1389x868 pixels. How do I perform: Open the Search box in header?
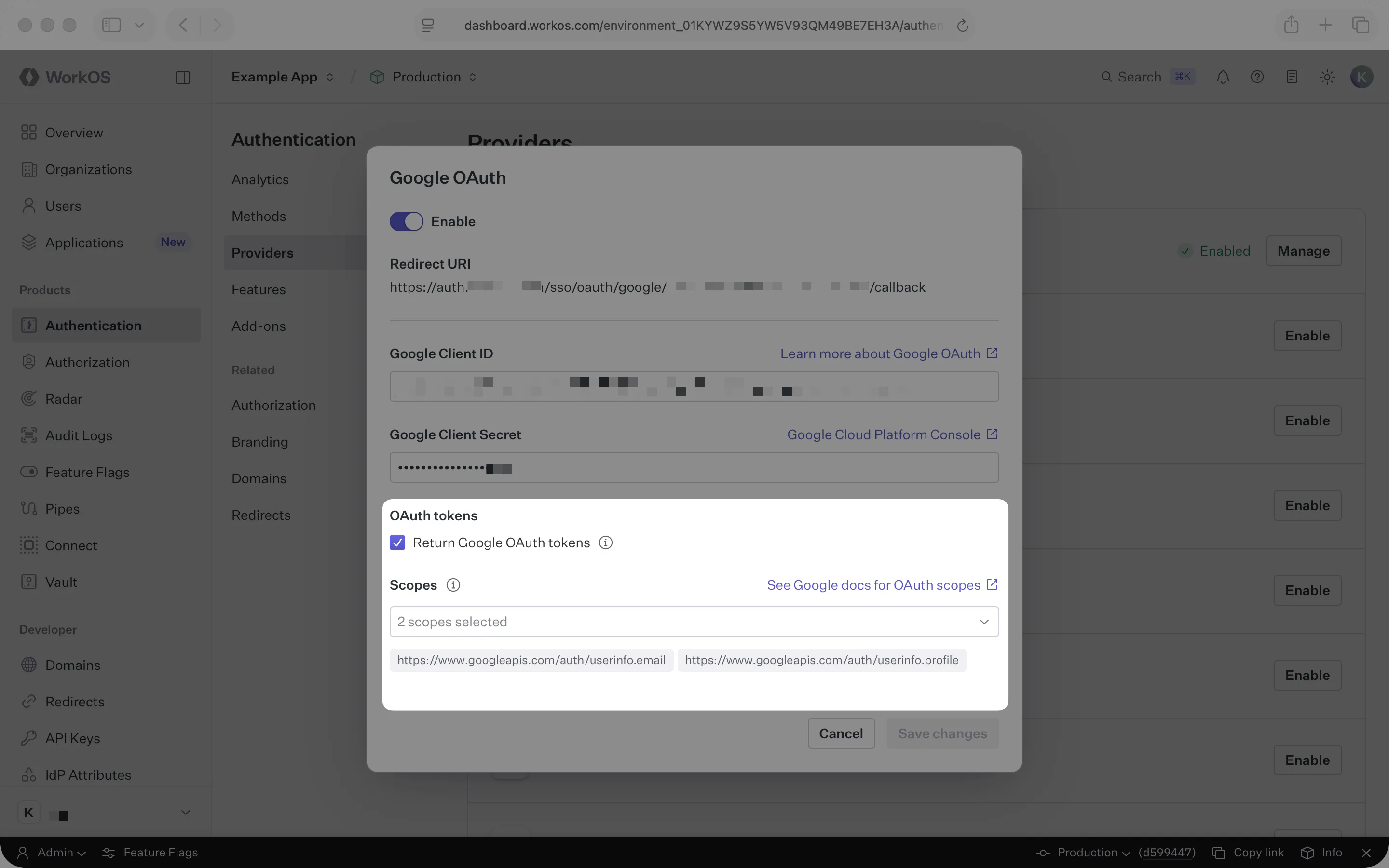1147,77
